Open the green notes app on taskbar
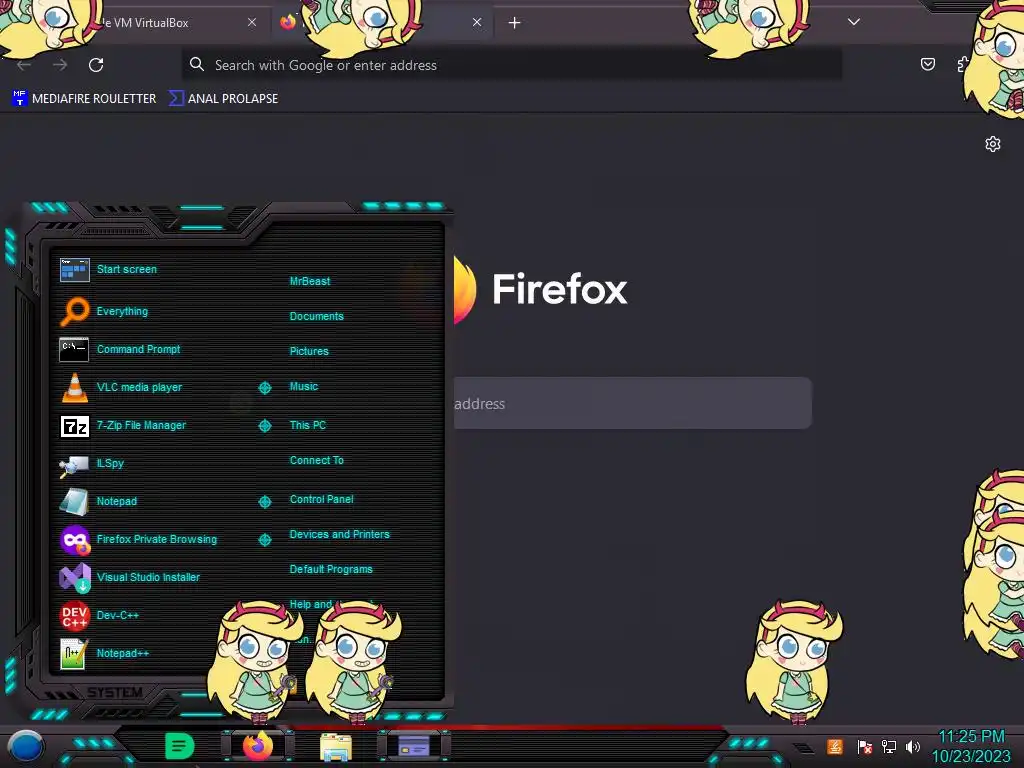Image resolution: width=1024 pixels, height=768 pixels. coord(180,746)
